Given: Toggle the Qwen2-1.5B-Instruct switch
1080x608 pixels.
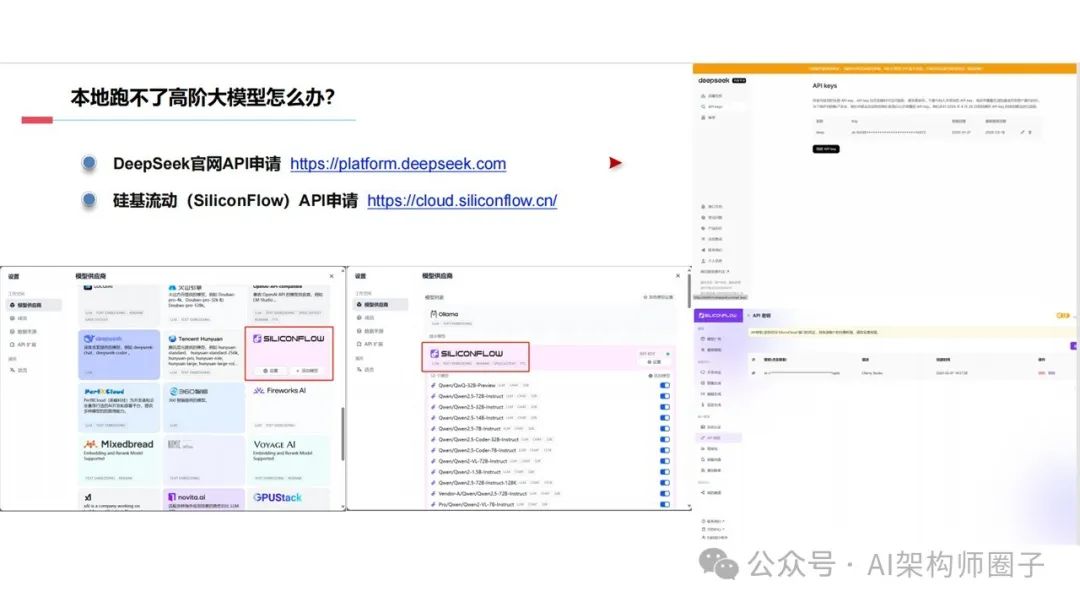Looking at the screenshot, I should [665, 472].
